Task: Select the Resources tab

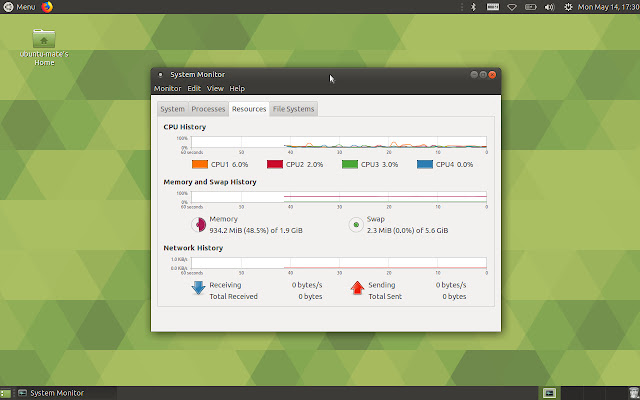Action: 249,109
